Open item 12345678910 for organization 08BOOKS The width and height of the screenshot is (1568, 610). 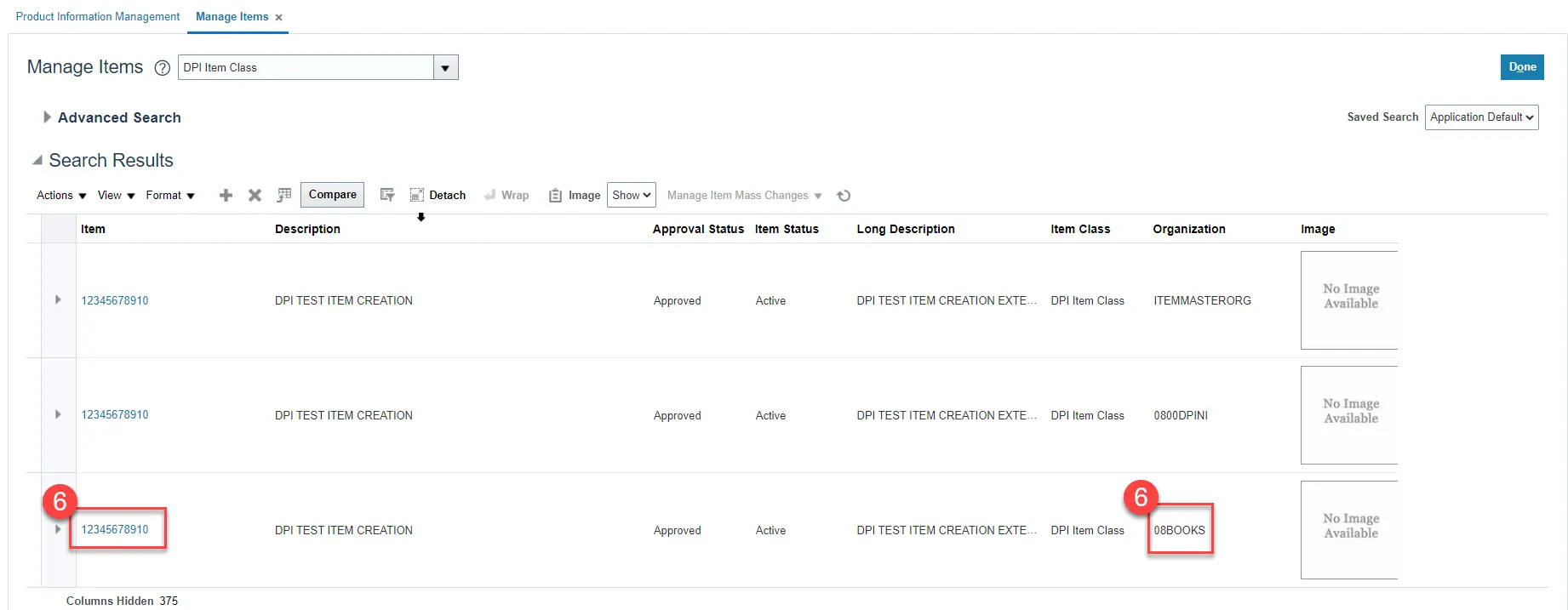click(x=115, y=529)
